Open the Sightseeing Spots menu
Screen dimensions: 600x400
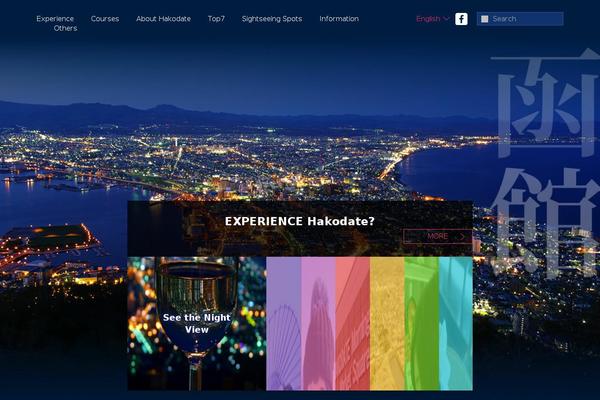[272, 19]
